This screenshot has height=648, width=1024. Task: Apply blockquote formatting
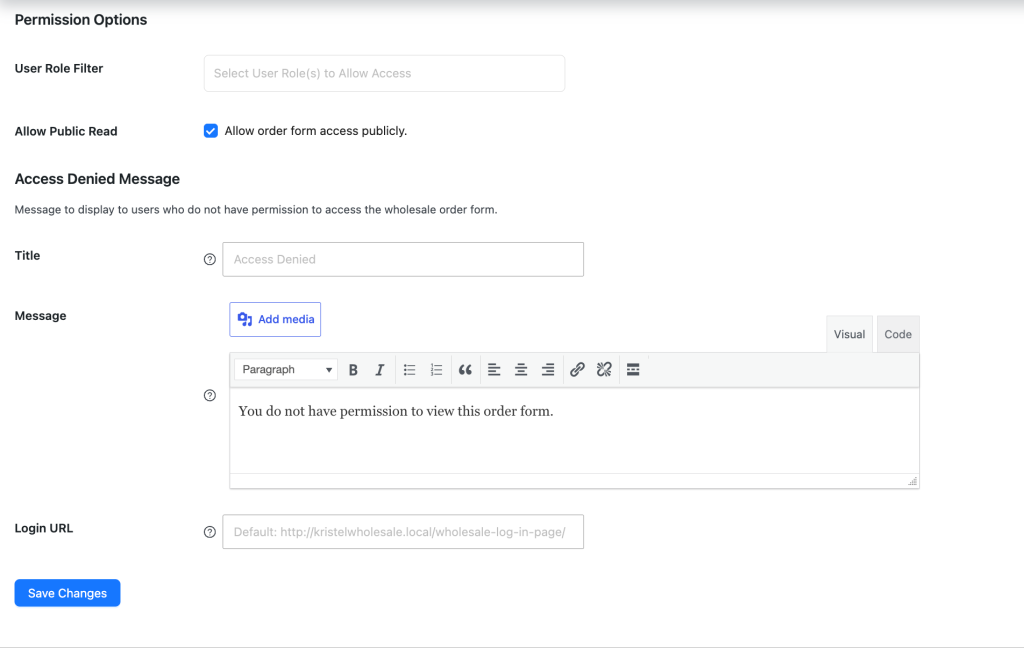click(465, 370)
